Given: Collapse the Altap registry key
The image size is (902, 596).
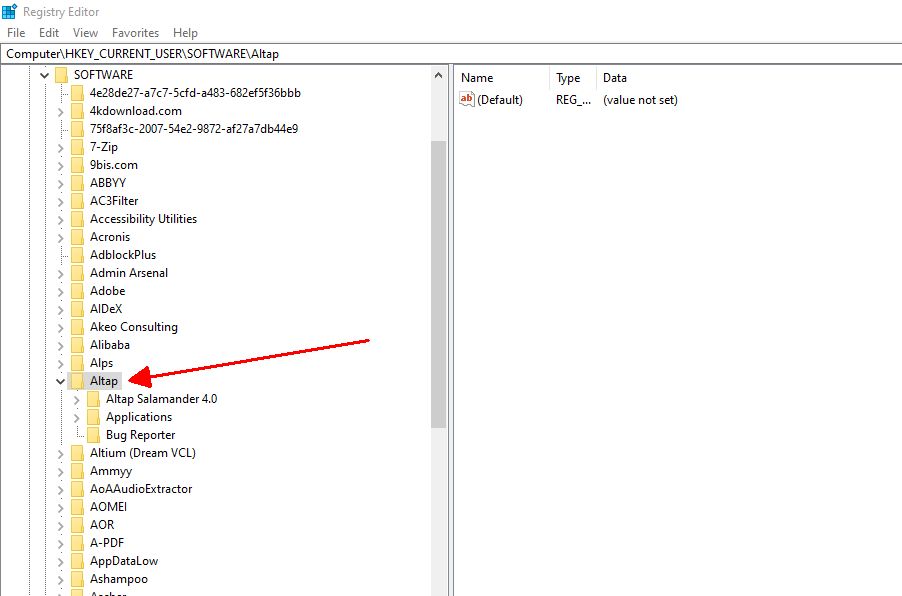Looking at the screenshot, I should click(x=60, y=381).
